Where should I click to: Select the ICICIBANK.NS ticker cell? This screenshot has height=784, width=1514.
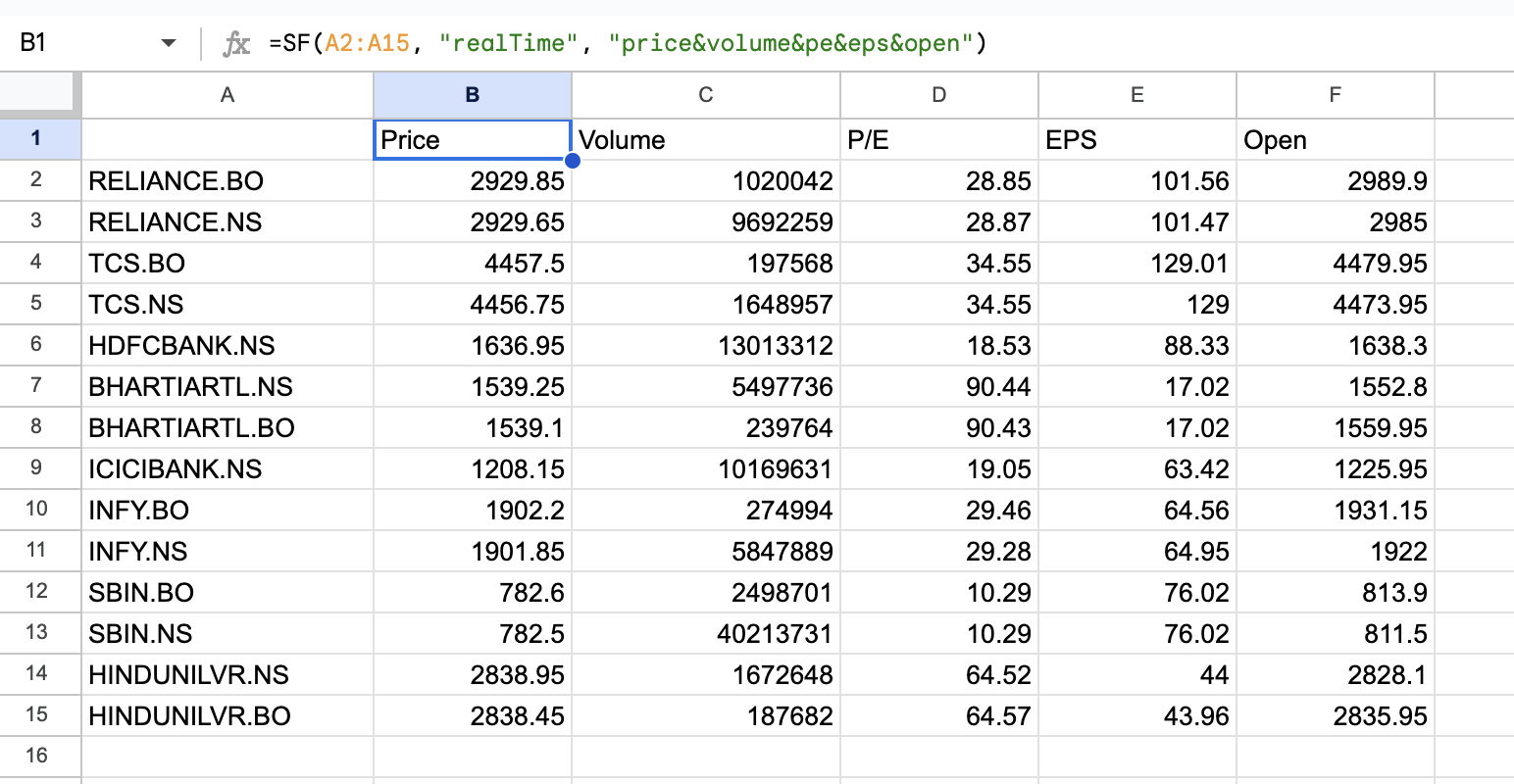click(x=227, y=468)
